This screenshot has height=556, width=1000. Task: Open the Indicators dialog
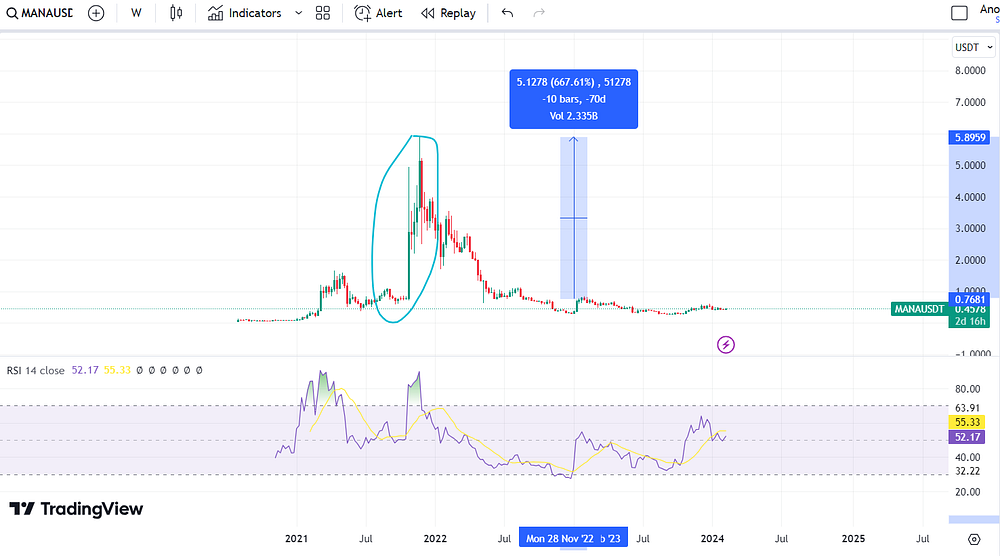[x=244, y=13]
